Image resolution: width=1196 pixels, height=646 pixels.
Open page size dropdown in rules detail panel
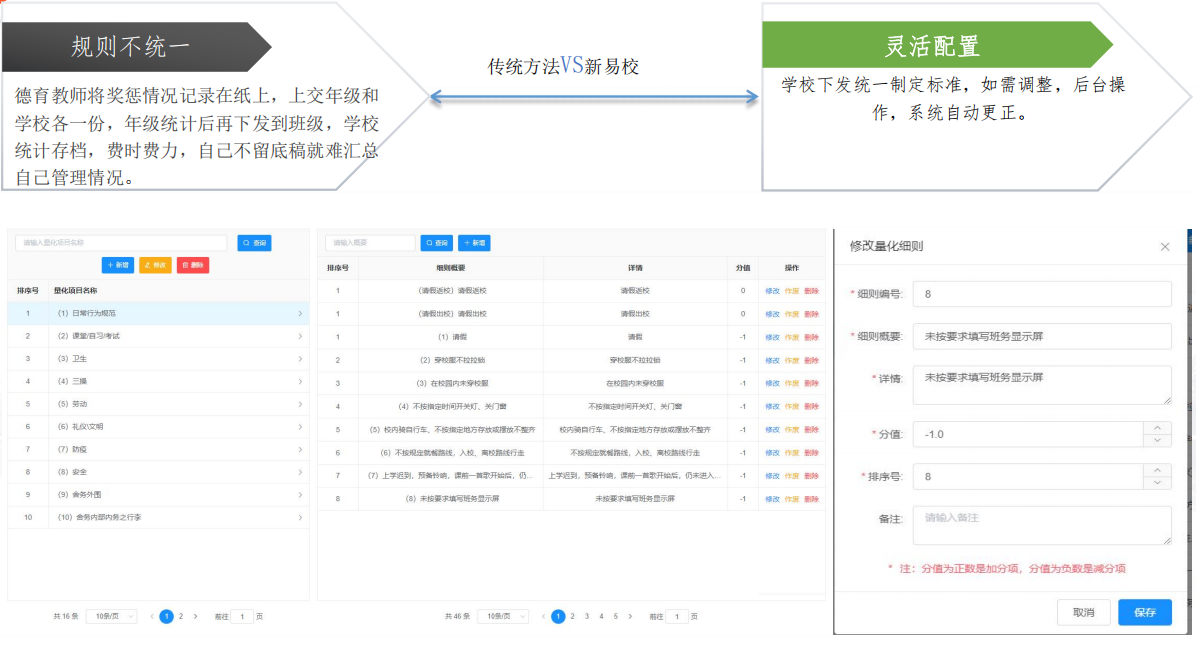point(503,617)
